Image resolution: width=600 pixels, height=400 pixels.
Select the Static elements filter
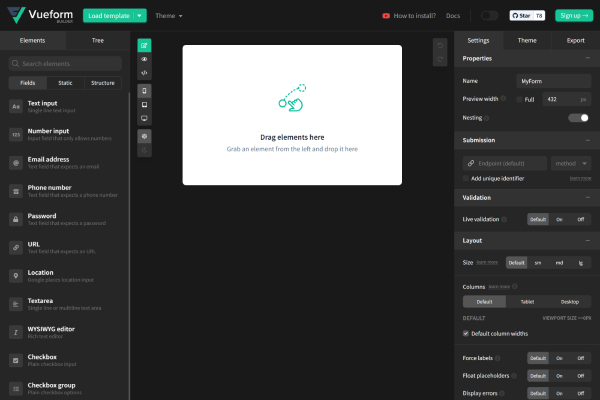coord(65,83)
